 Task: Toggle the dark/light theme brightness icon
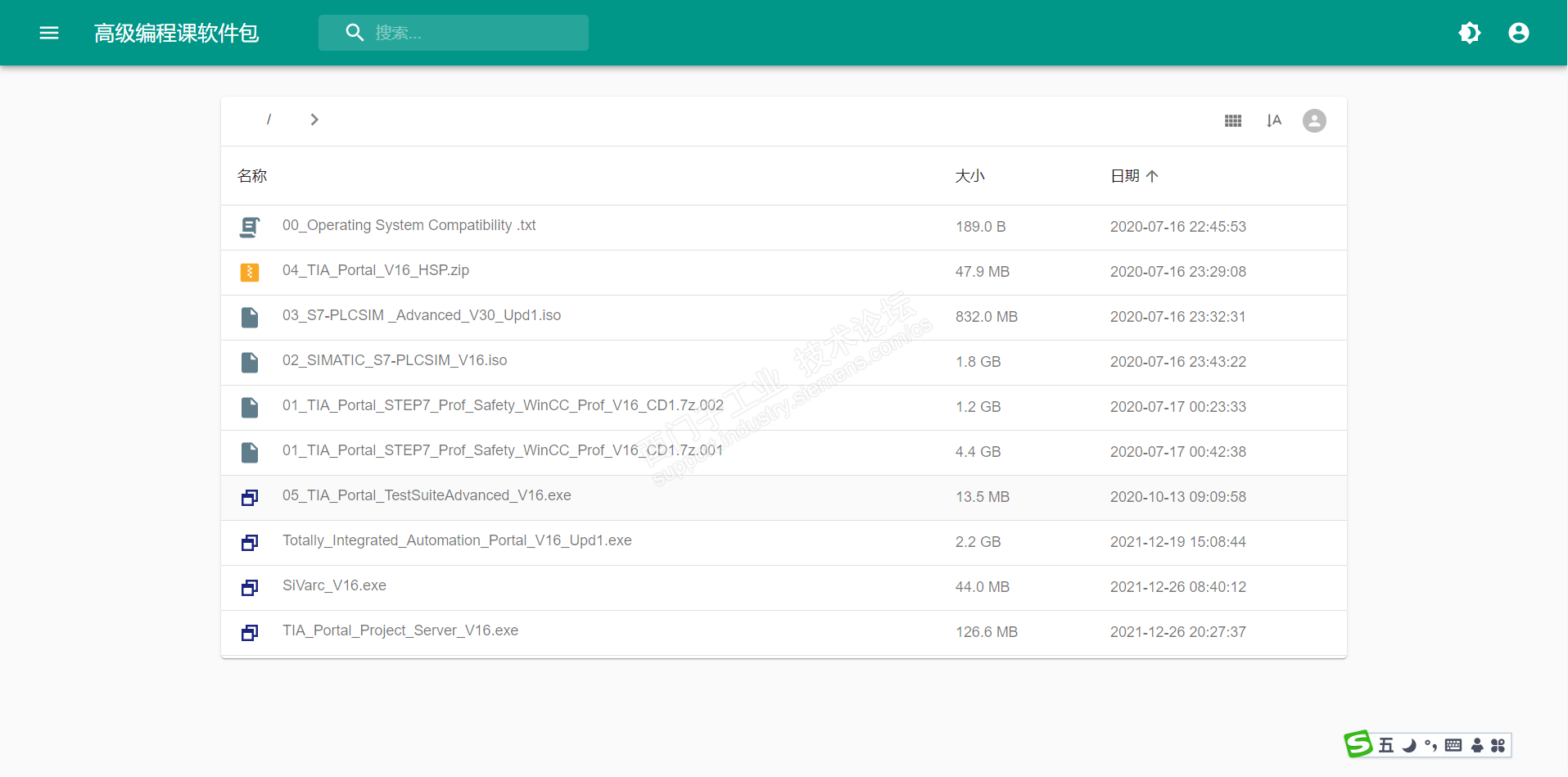[1470, 33]
